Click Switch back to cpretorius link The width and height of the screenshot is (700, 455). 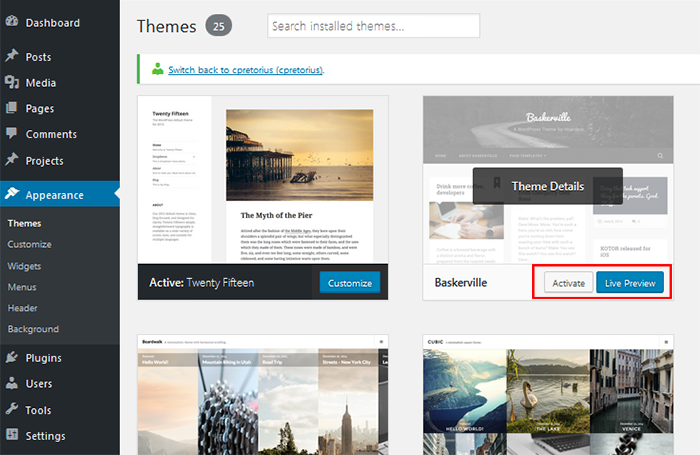[x=246, y=70]
